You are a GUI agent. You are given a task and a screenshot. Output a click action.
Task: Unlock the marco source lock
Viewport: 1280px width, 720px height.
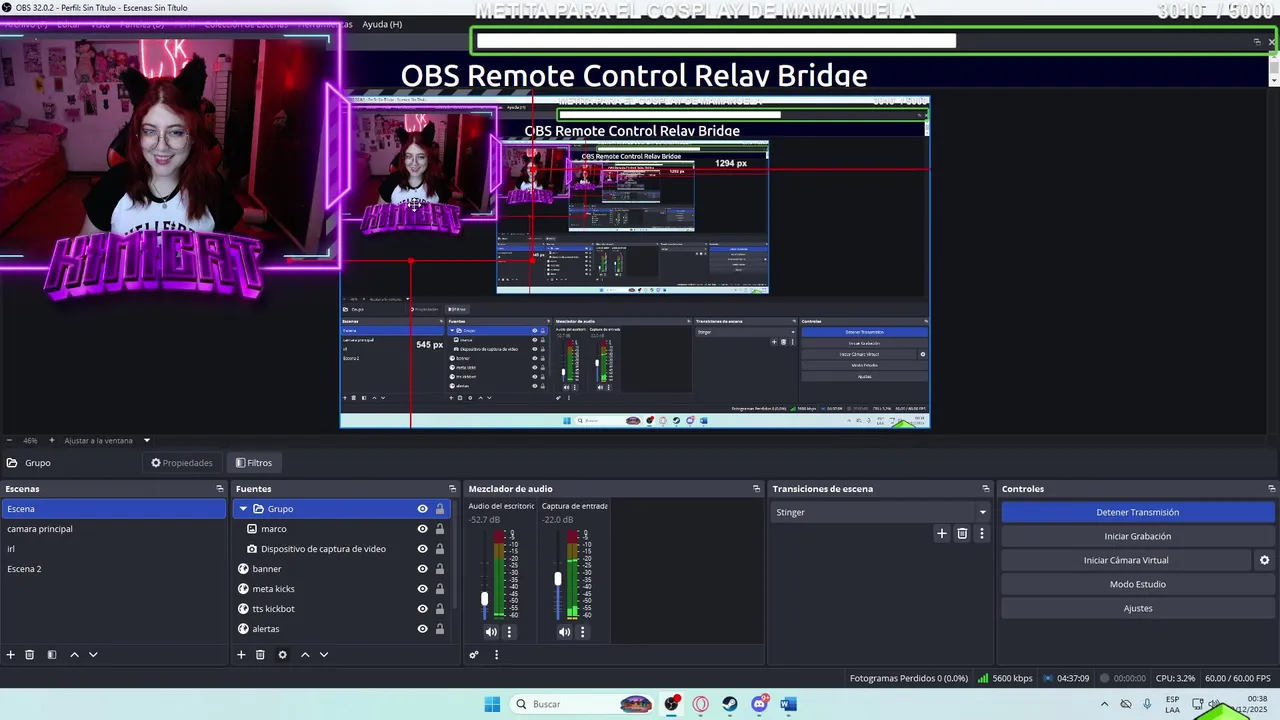439,529
